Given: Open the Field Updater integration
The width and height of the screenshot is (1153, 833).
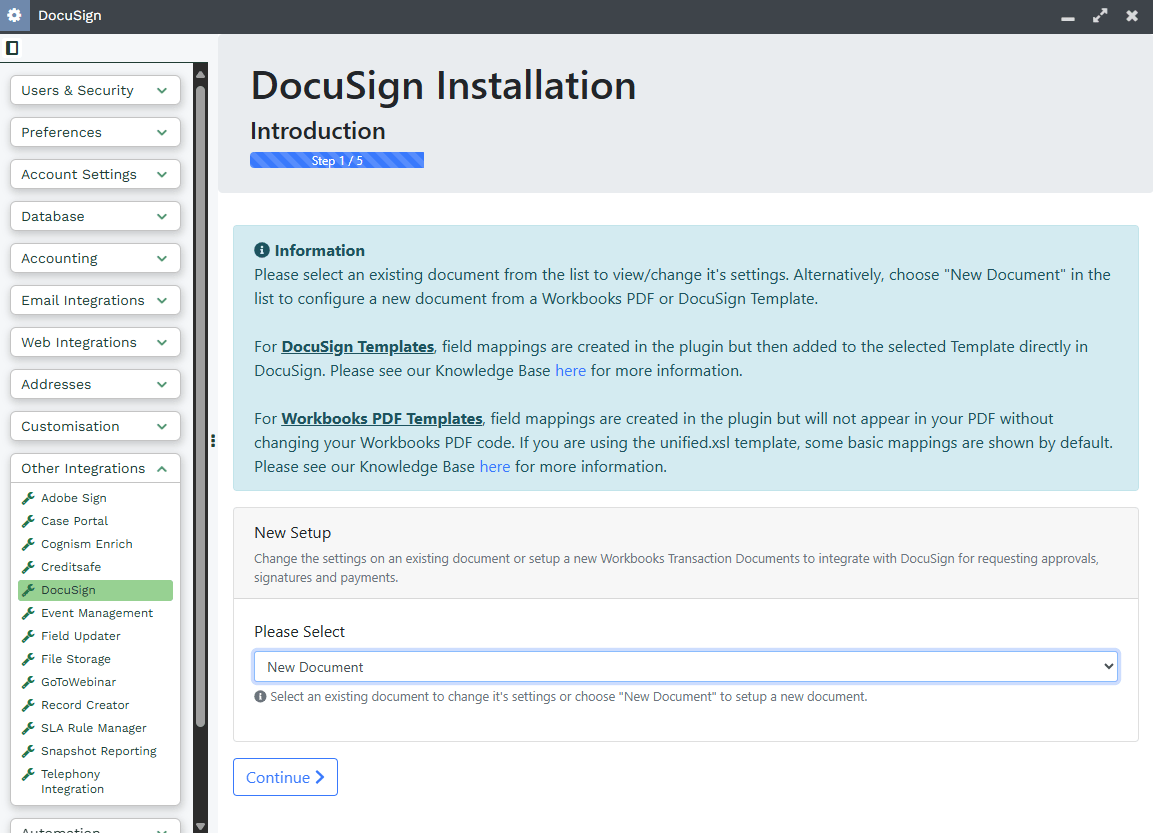Looking at the screenshot, I should (81, 636).
